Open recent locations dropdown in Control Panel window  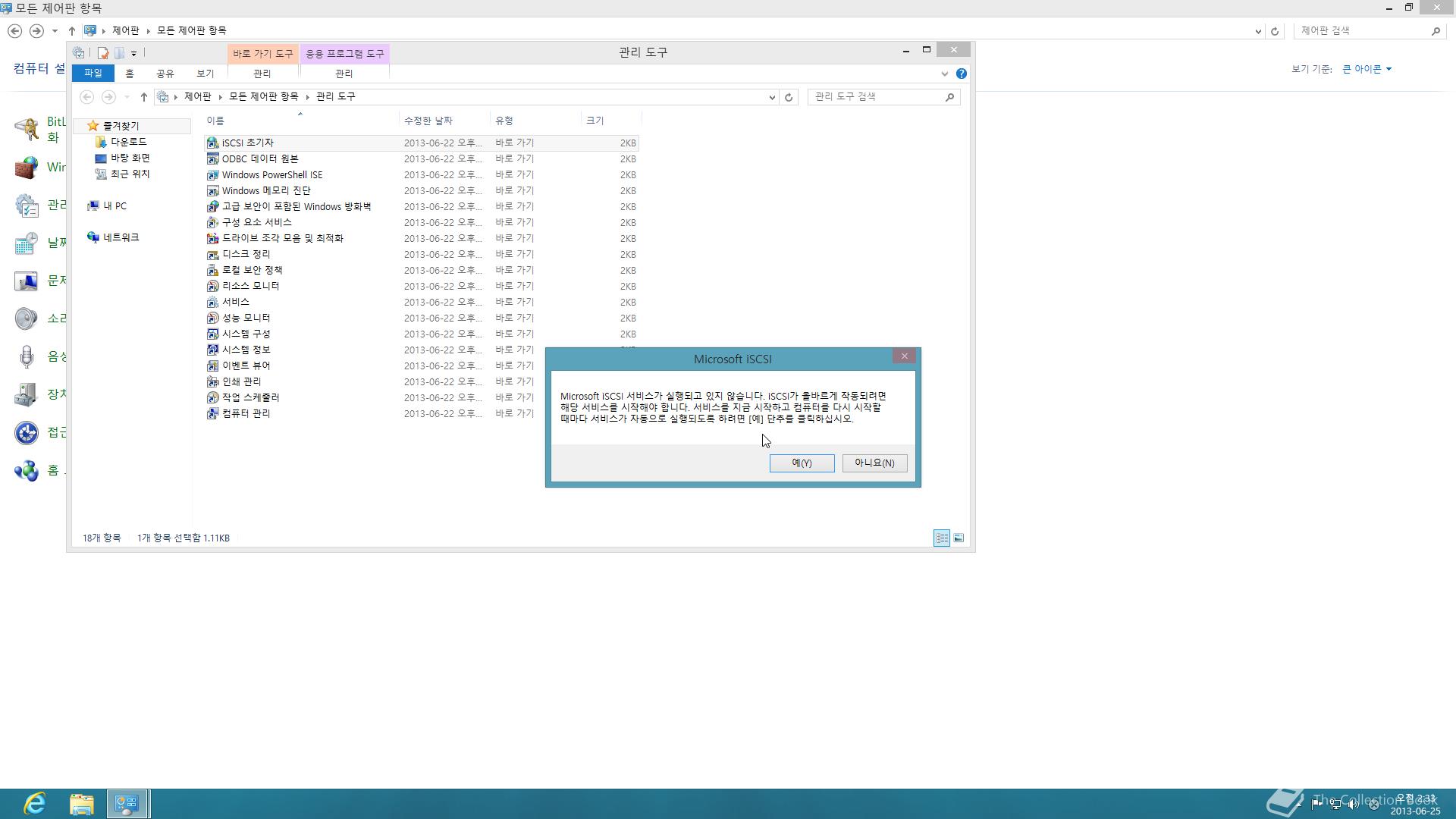[x=55, y=31]
